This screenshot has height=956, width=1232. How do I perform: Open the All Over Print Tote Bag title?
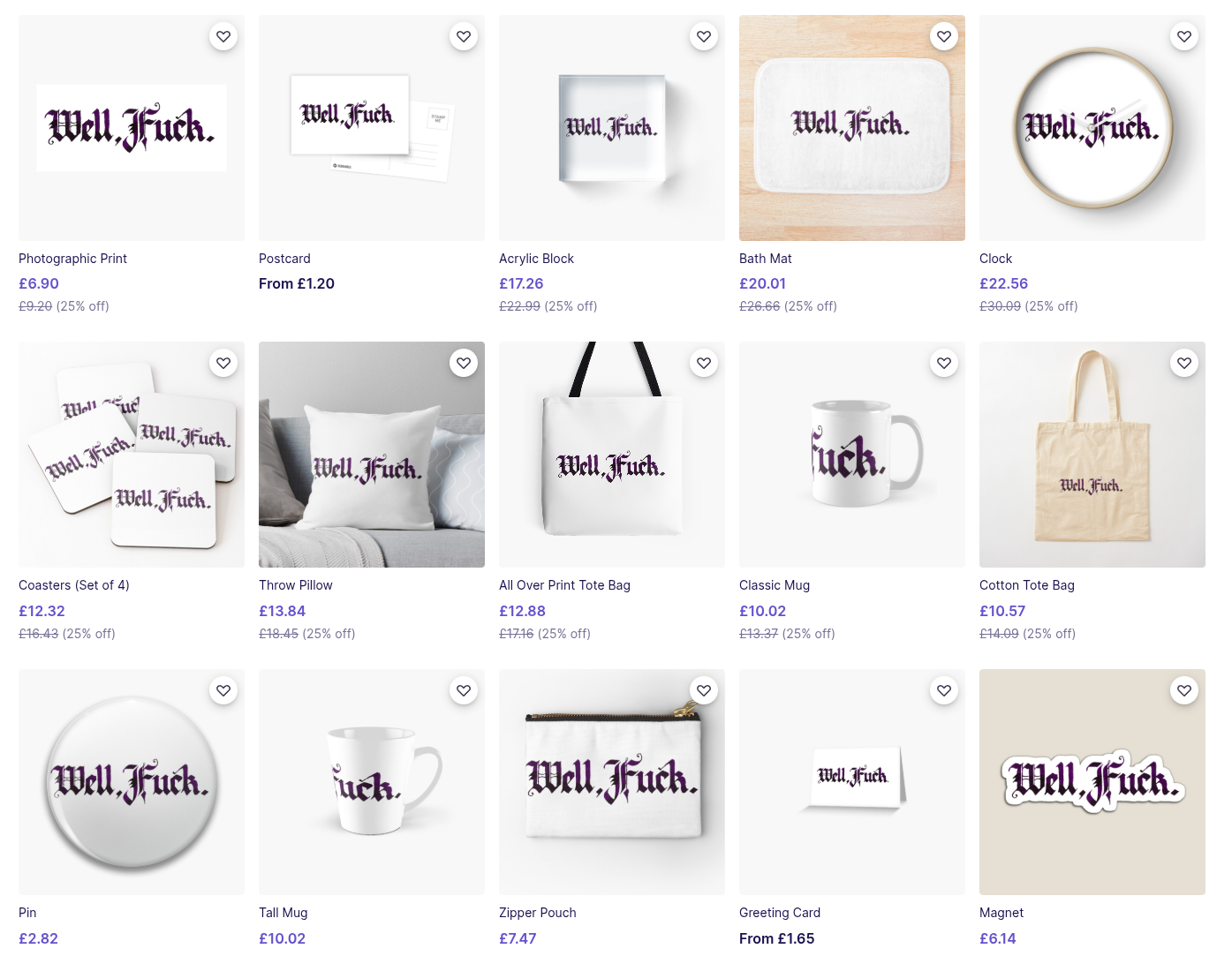coord(564,585)
